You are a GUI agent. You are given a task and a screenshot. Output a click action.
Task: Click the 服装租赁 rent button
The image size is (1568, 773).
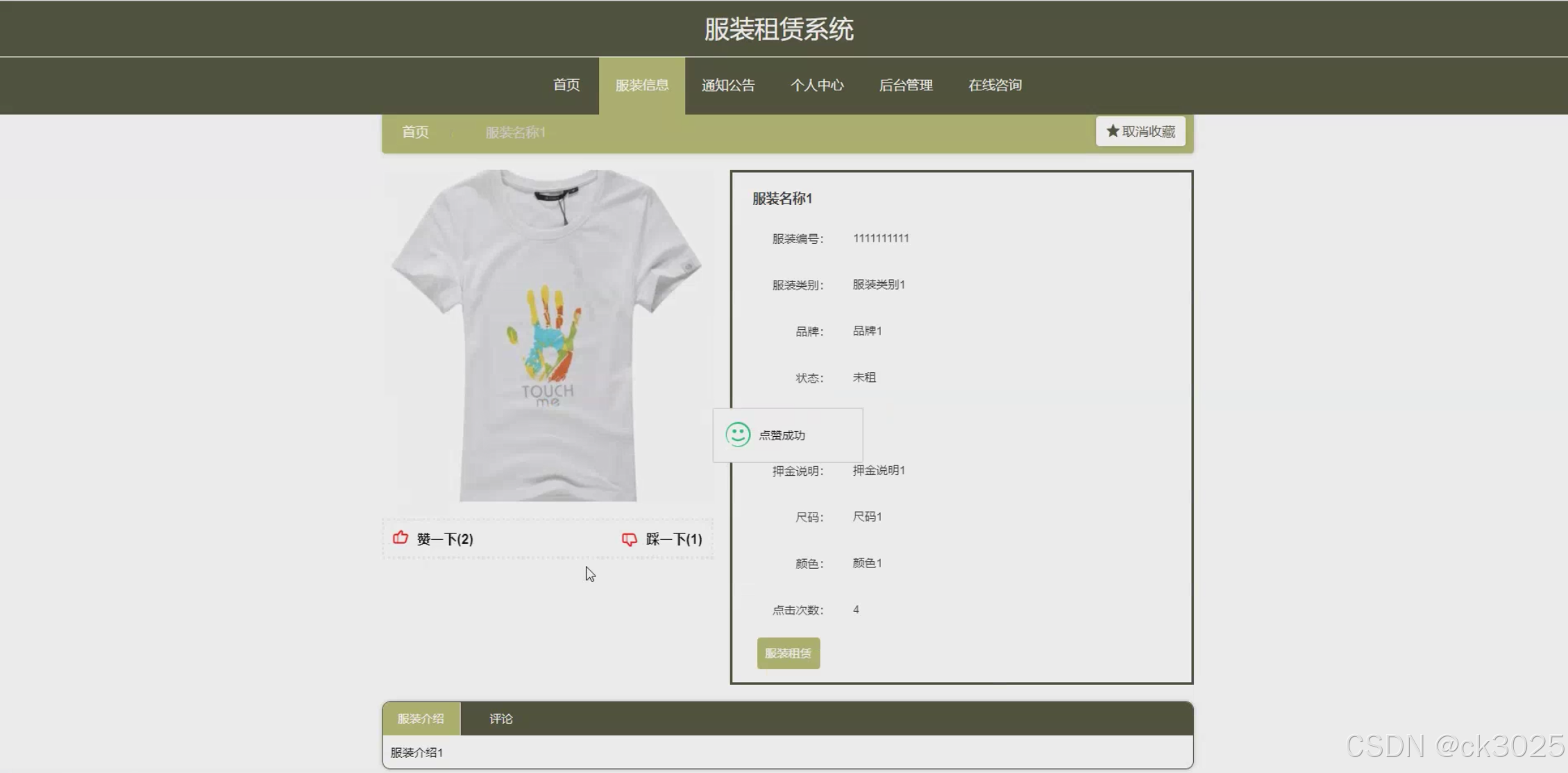click(788, 653)
